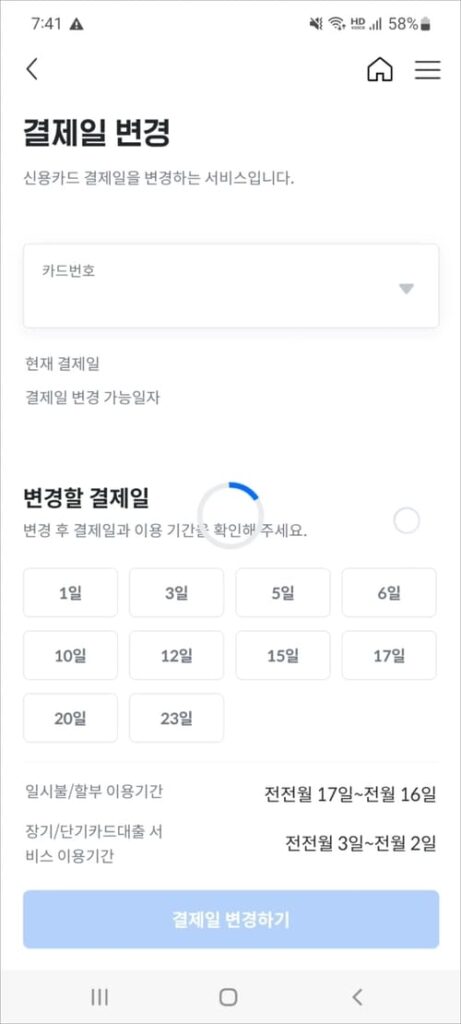Select 1일 as payment date
The height and width of the screenshot is (1024, 461).
(71, 592)
